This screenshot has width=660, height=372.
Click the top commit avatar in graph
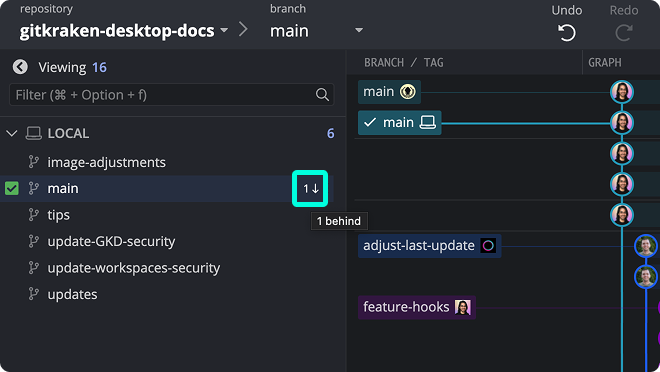622,92
